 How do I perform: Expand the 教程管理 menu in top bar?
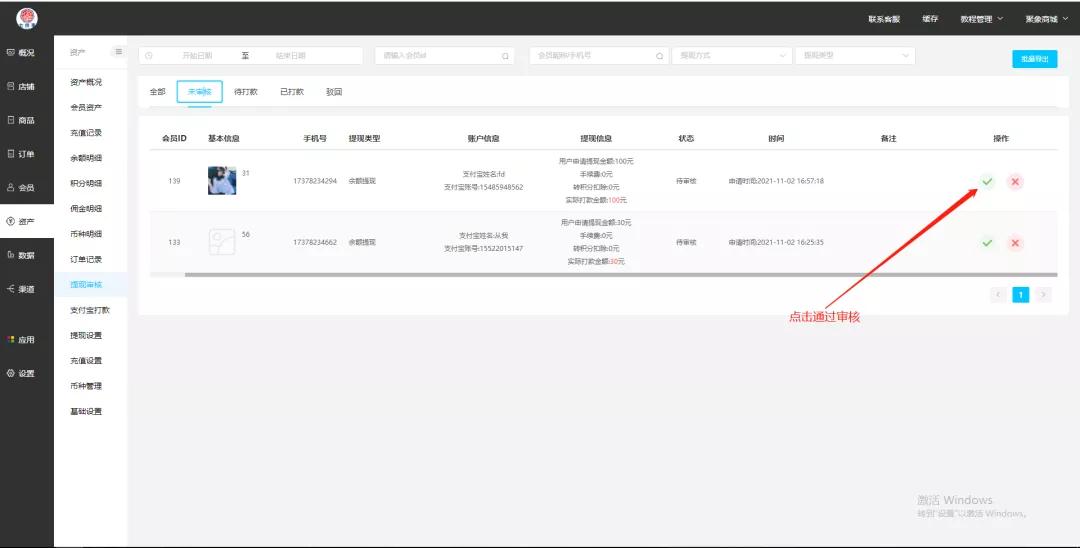pos(982,19)
